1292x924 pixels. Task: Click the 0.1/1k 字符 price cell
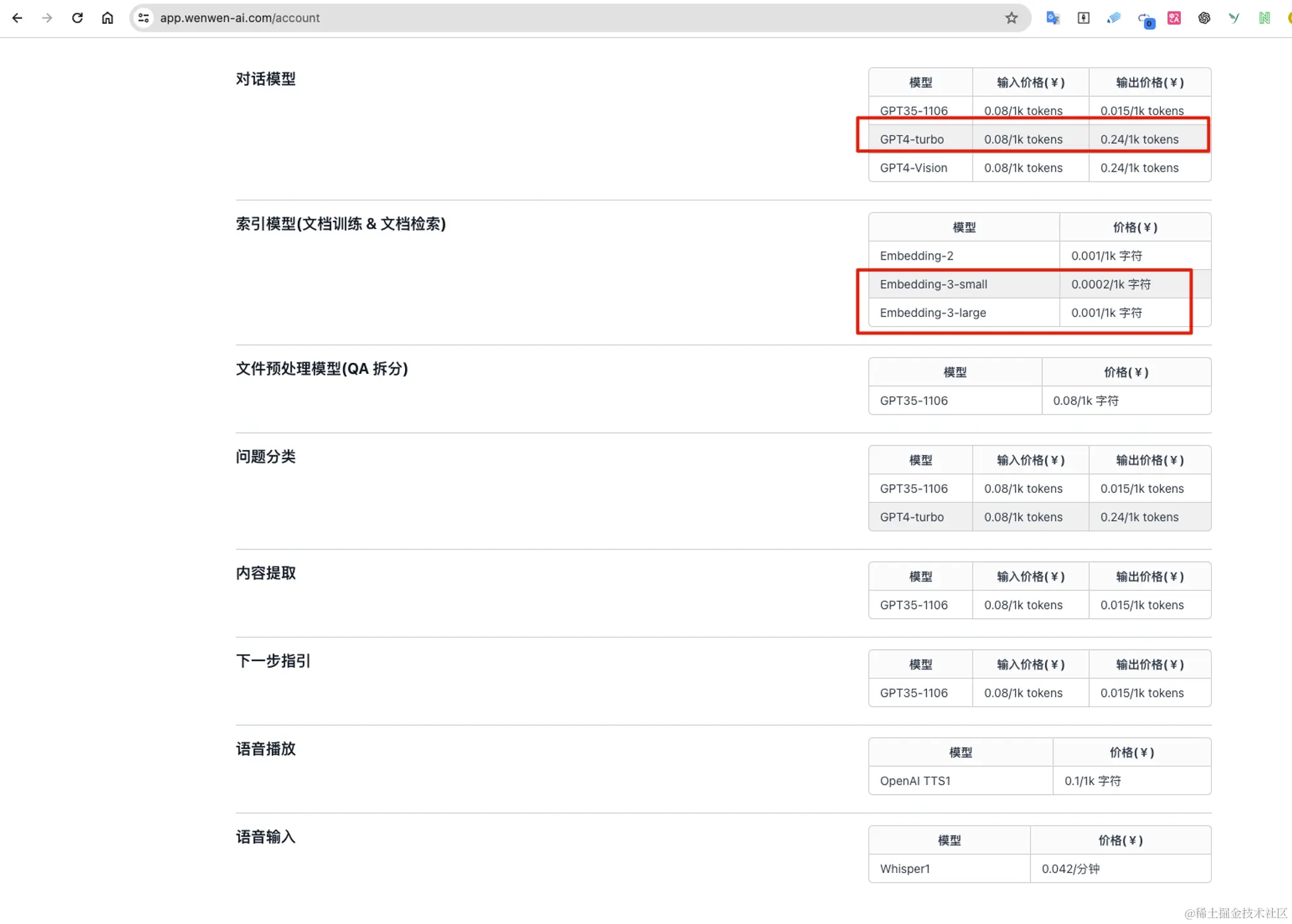tap(1132, 781)
